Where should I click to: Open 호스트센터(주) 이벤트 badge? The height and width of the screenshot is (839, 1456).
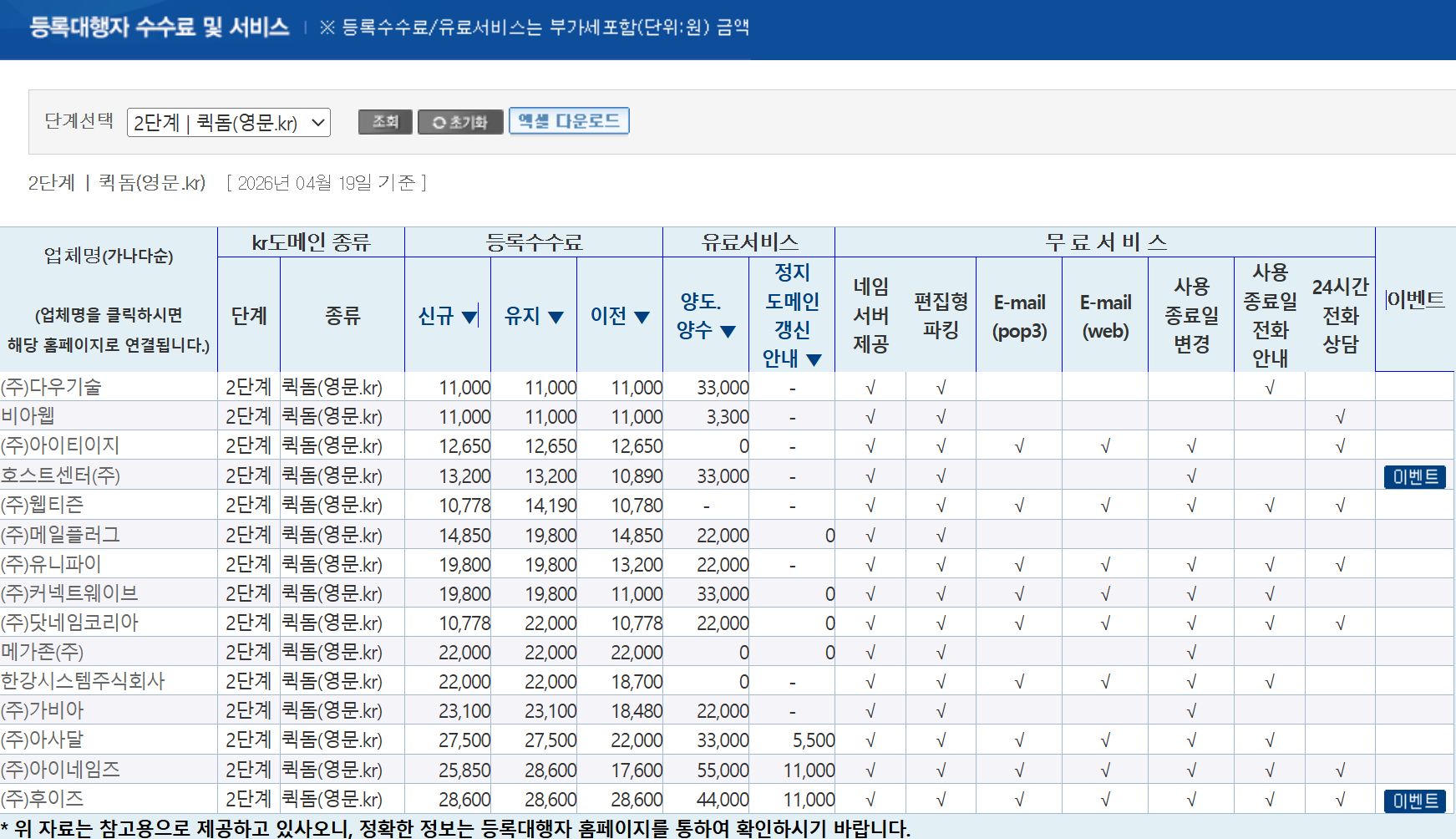1415,476
